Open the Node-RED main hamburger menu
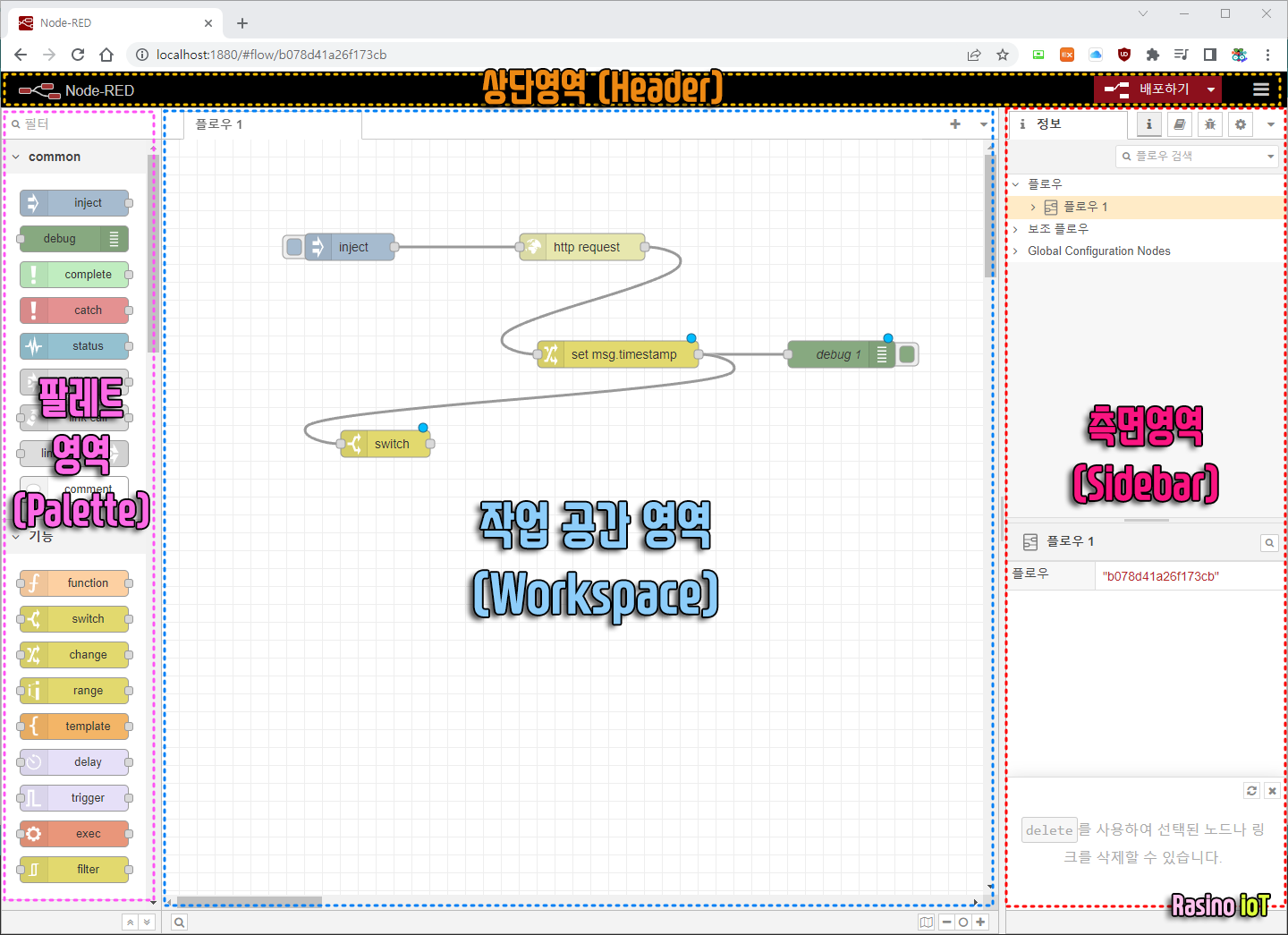This screenshot has width=1288, height=935. click(x=1261, y=89)
